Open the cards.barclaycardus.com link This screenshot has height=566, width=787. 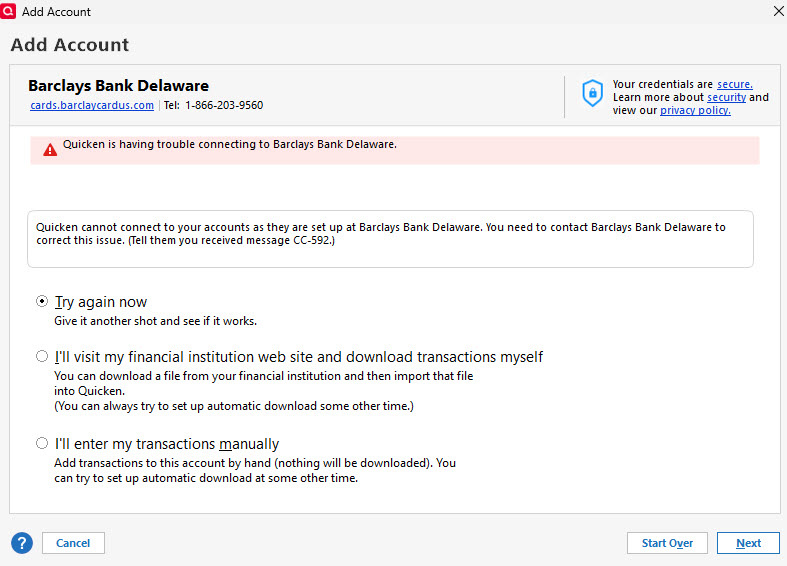tap(92, 105)
